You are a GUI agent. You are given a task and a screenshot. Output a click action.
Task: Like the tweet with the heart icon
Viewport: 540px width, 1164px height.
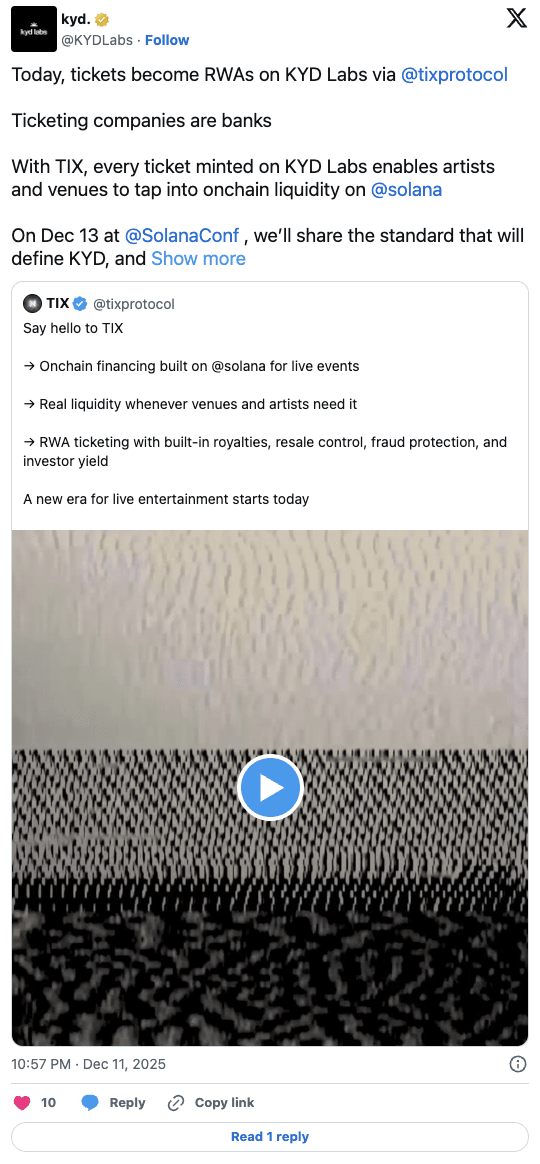22,1102
